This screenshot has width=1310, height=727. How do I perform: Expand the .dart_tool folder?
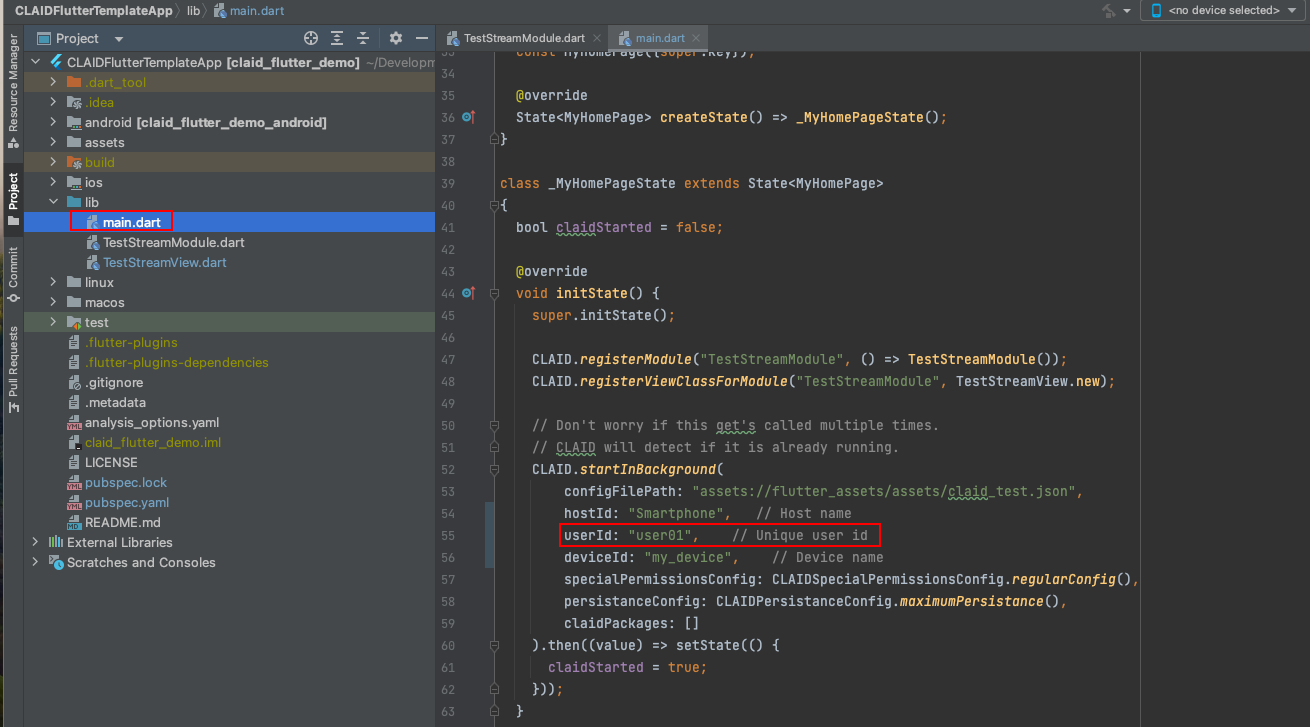tap(53, 82)
